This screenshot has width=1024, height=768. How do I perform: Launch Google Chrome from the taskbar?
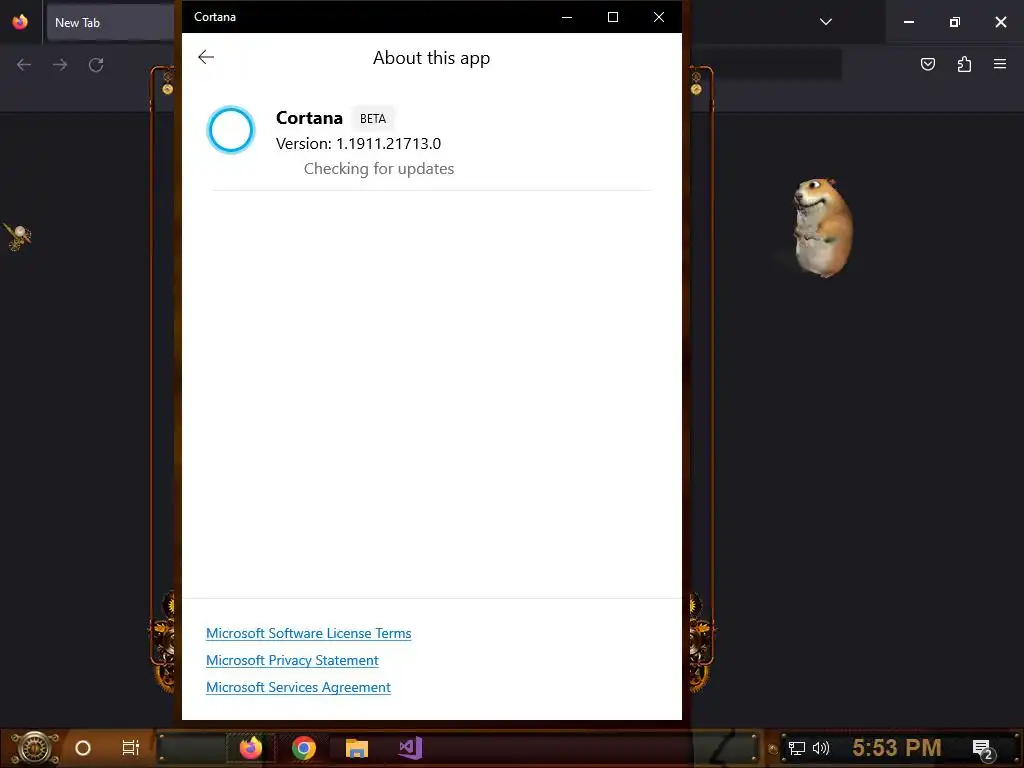click(304, 748)
